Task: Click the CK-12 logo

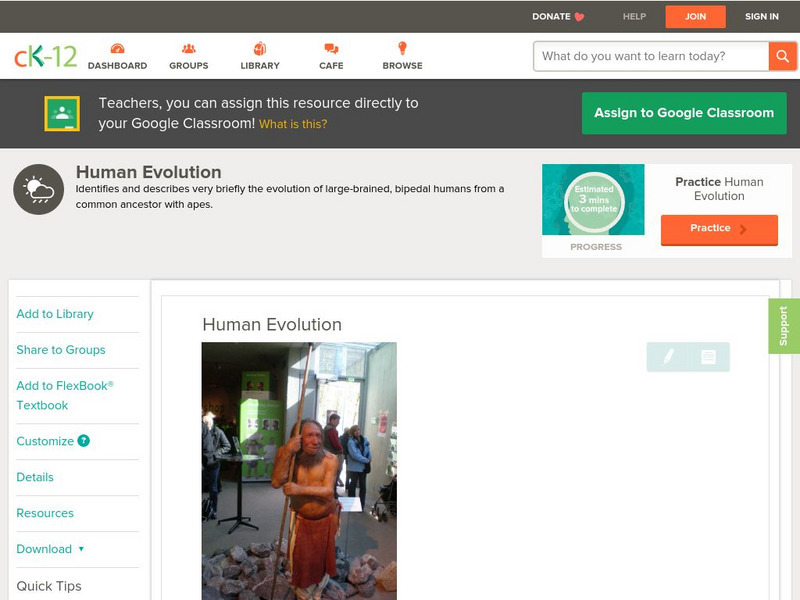Action: click(45, 56)
